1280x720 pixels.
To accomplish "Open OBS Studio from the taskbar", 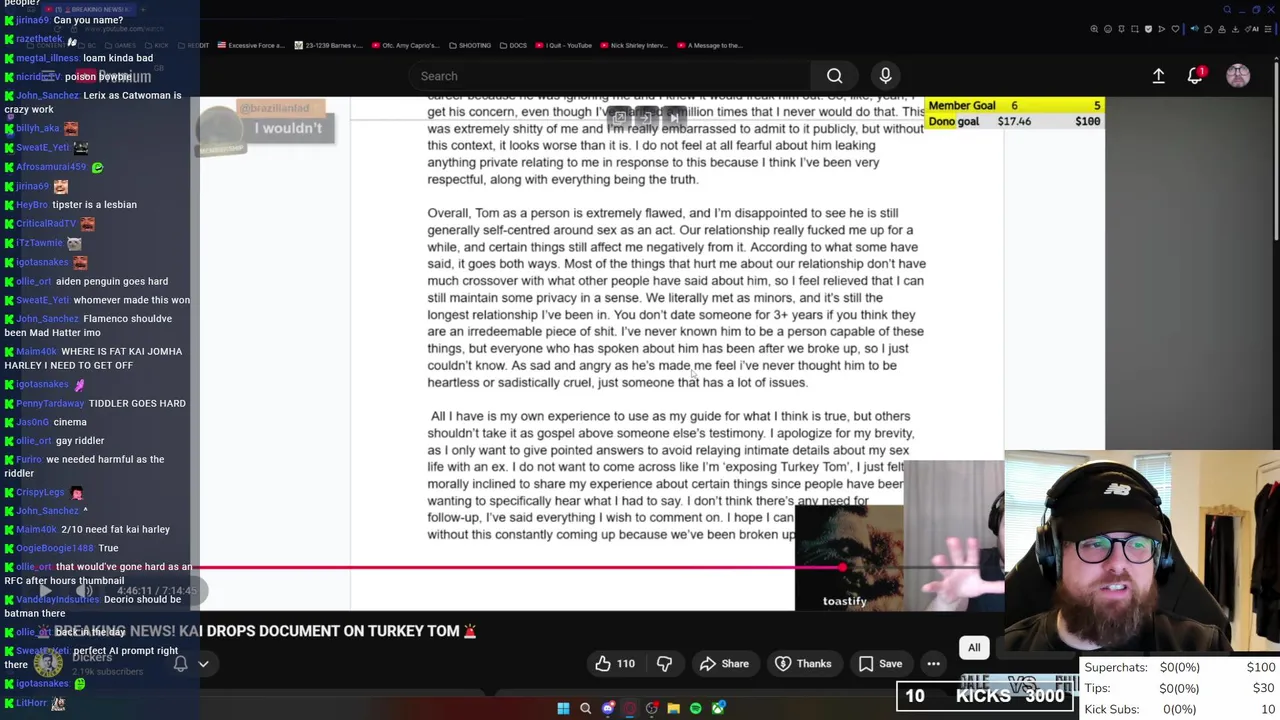I will tap(652, 708).
